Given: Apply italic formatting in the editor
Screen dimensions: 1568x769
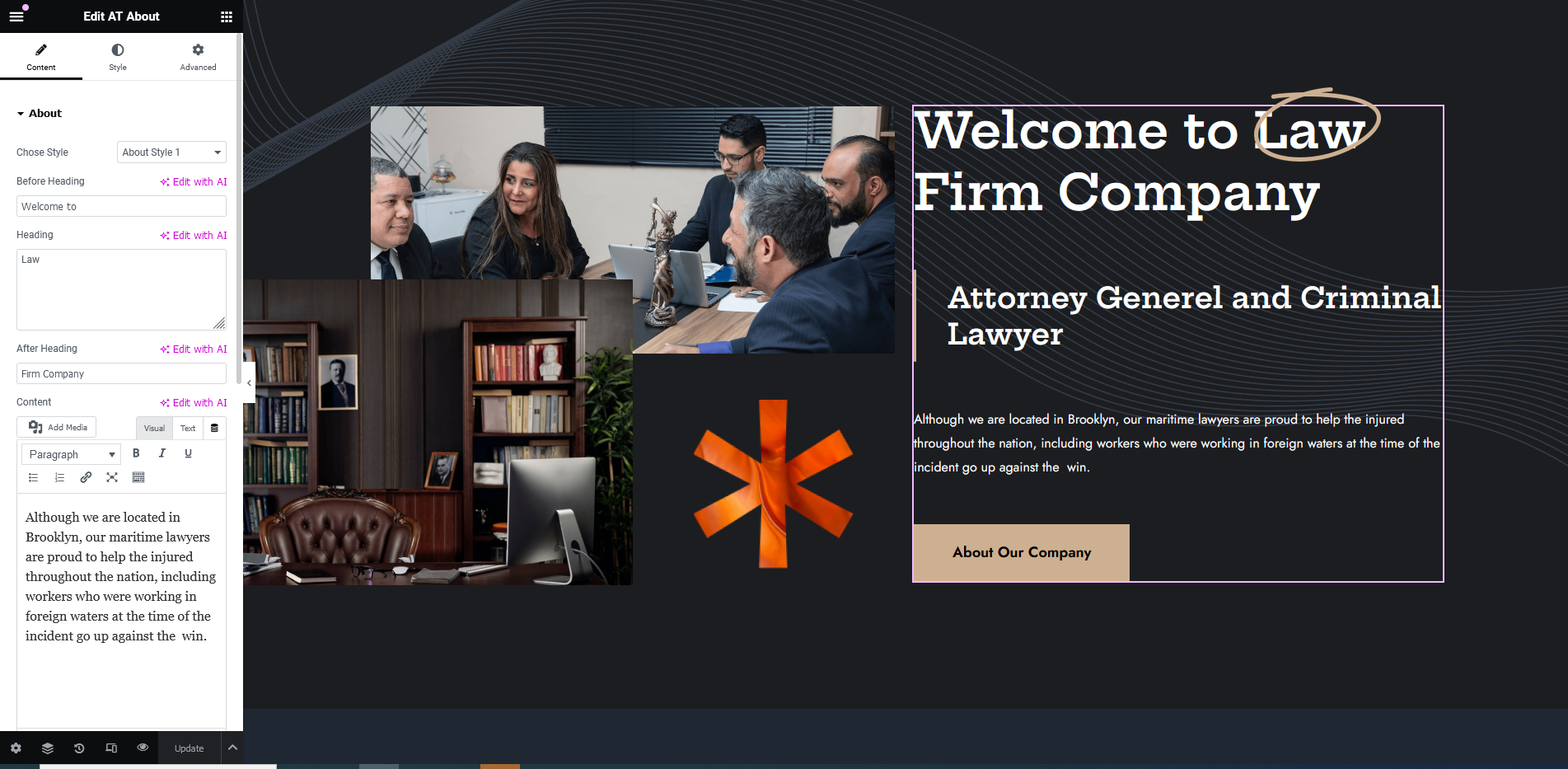Looking at the screenshot, I should 162,453.
